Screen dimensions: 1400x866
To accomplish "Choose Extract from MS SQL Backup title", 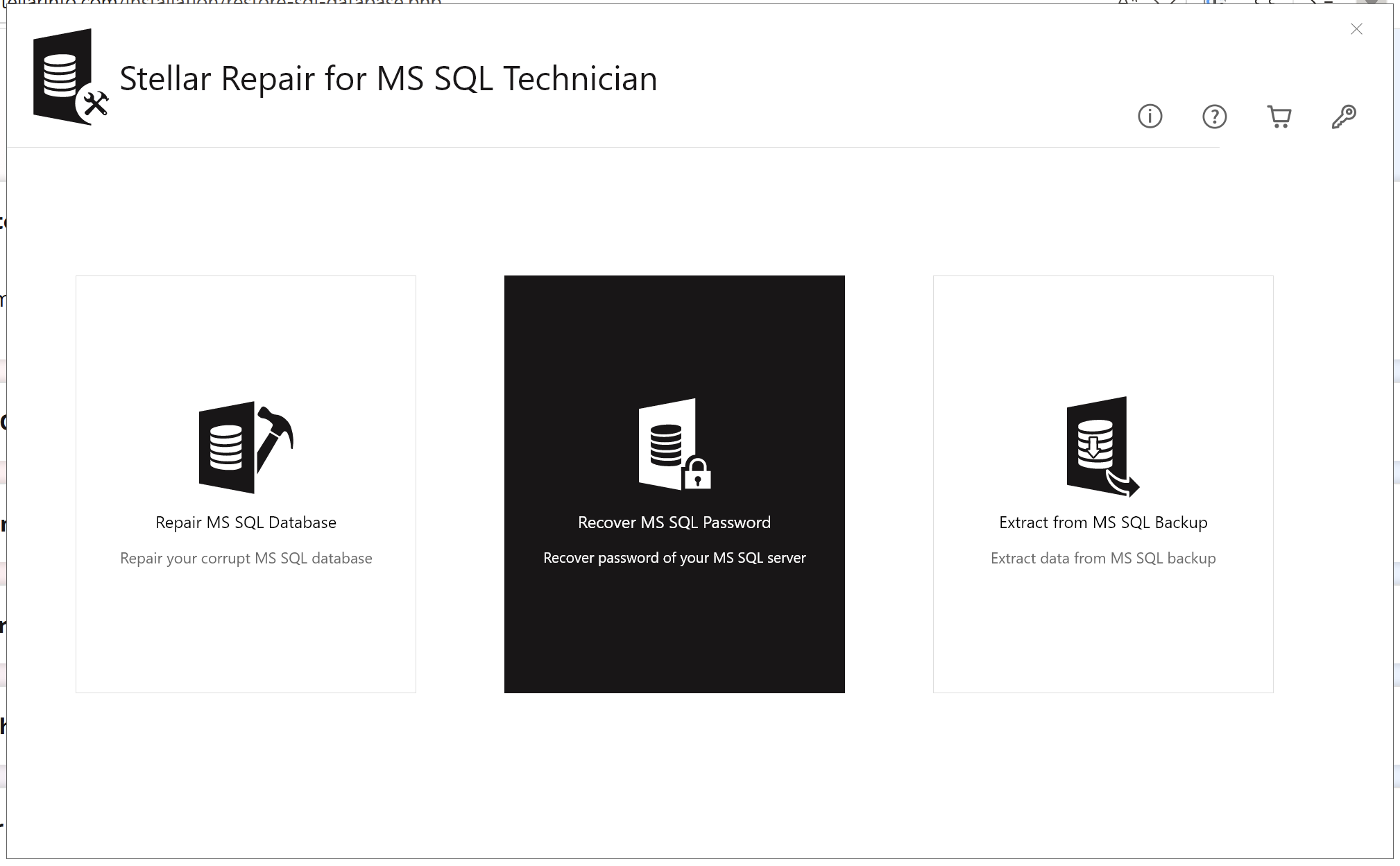I will (1103, 523).
